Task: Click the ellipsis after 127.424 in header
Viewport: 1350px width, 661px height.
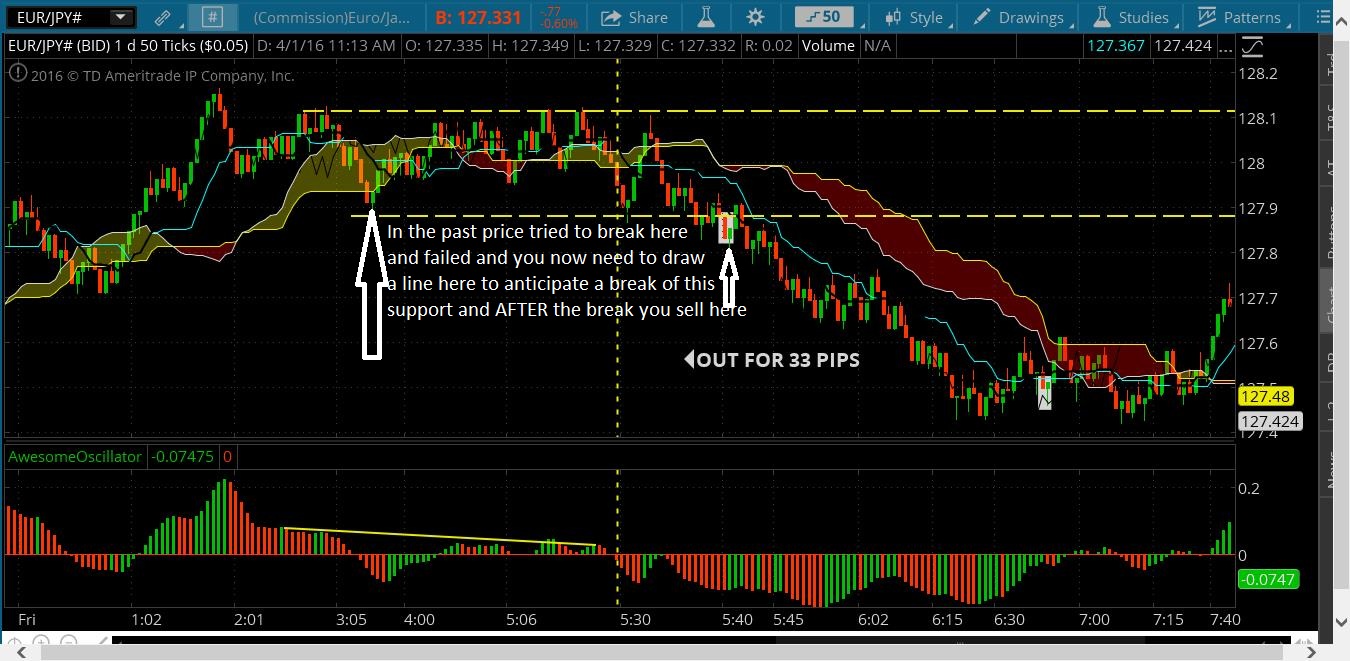Action: coord(1224,46)
